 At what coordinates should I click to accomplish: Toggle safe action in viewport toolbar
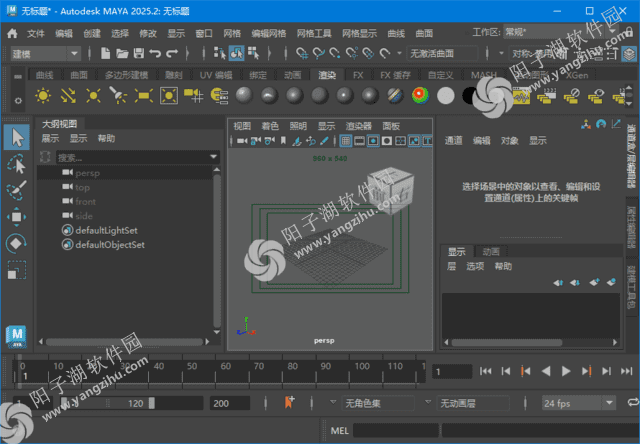[414, 141]
